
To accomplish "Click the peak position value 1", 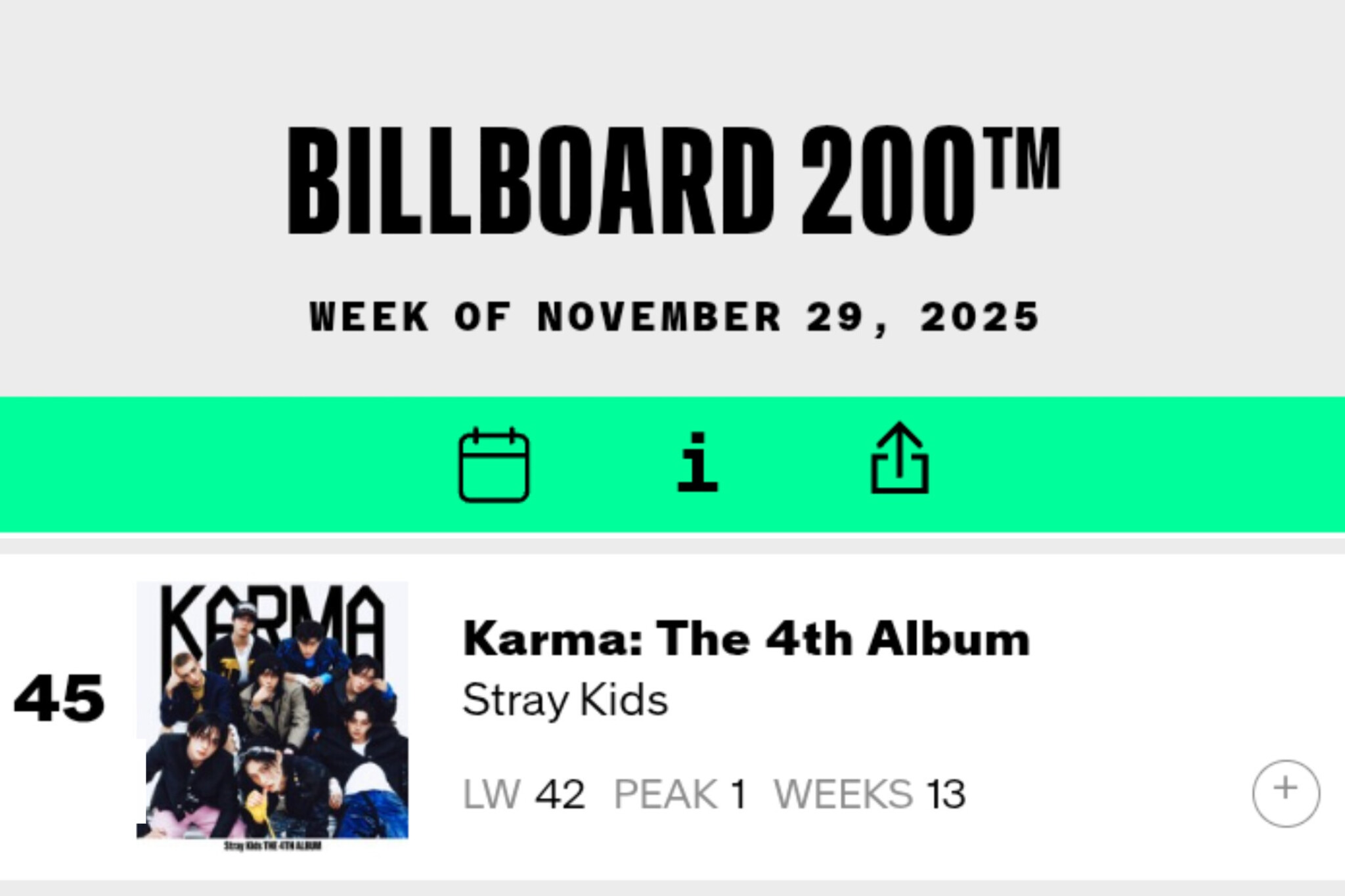I will click(x=739, y=794).
